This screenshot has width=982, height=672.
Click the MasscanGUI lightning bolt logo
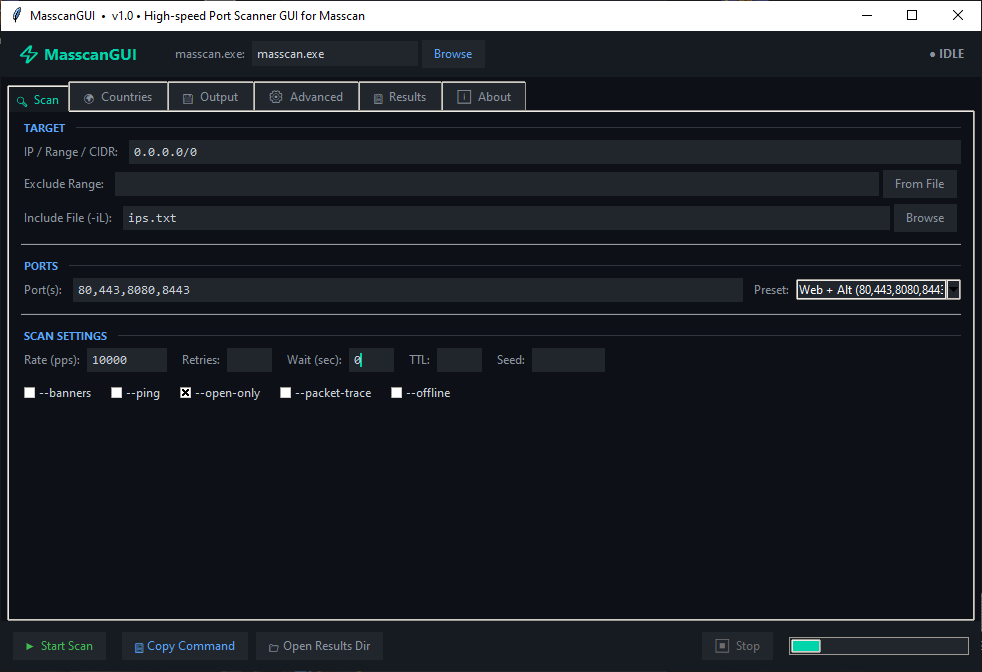[x=29, y=54]
